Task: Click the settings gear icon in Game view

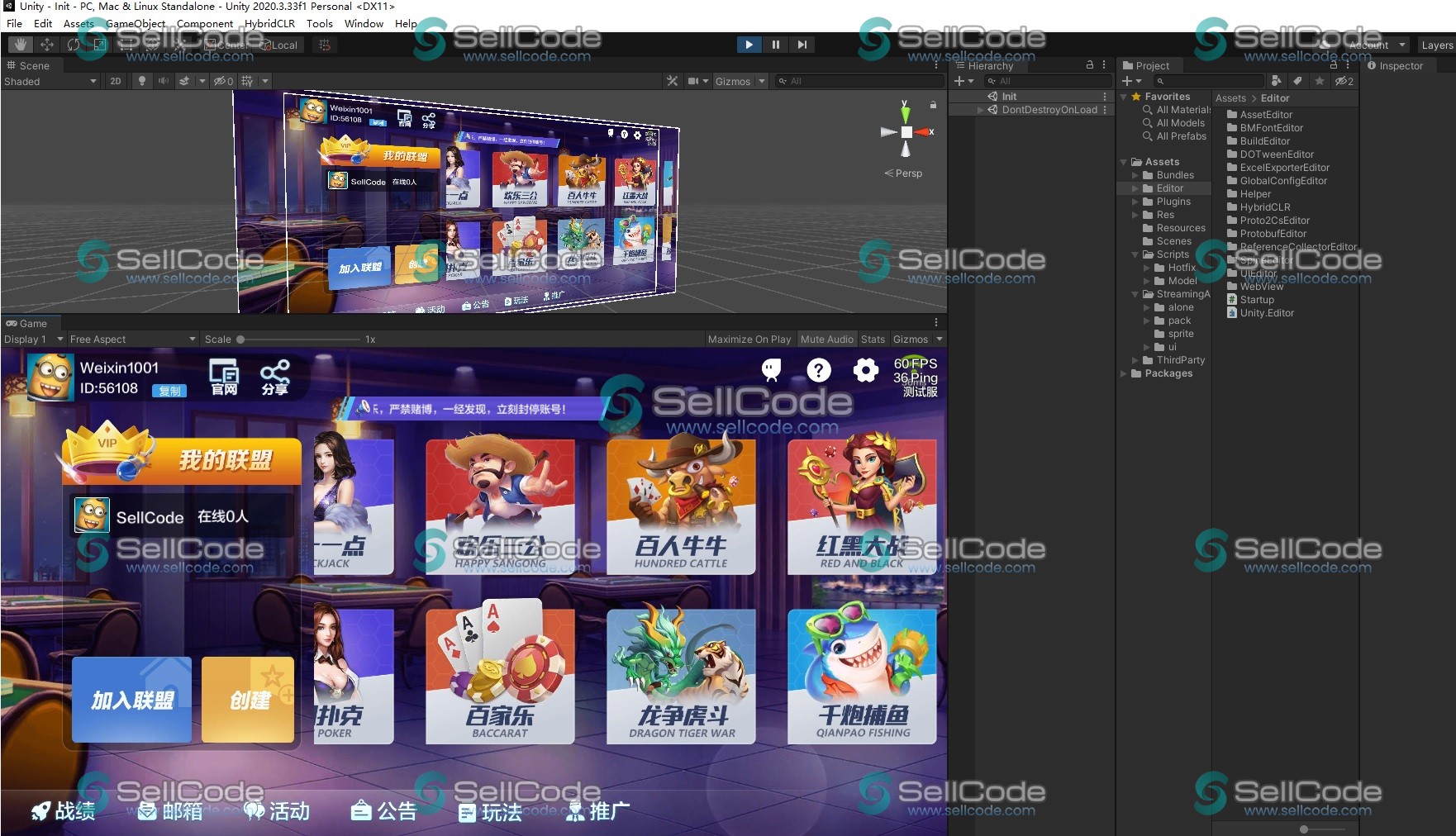Action: point(865,370)
